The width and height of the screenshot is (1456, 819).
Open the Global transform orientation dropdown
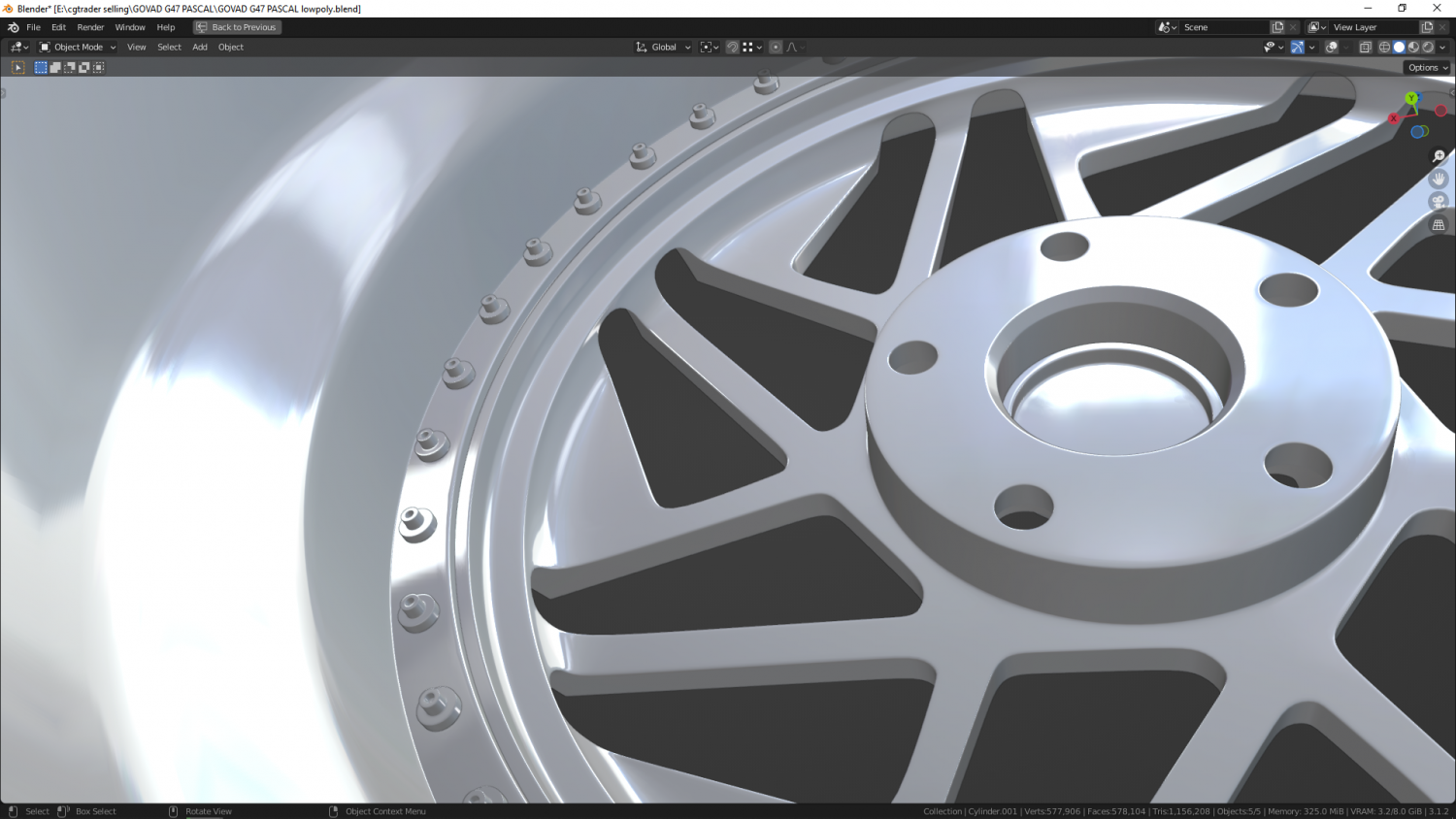[664, 47]
